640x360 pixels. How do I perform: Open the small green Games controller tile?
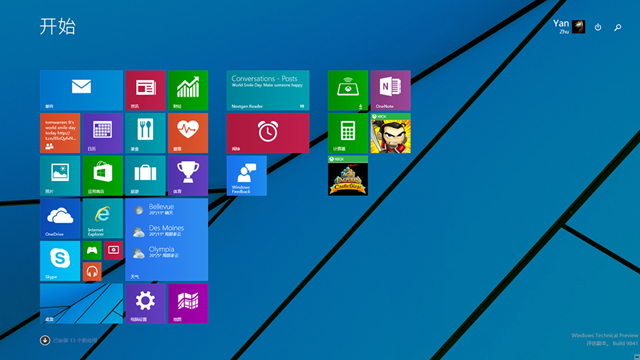92,250
